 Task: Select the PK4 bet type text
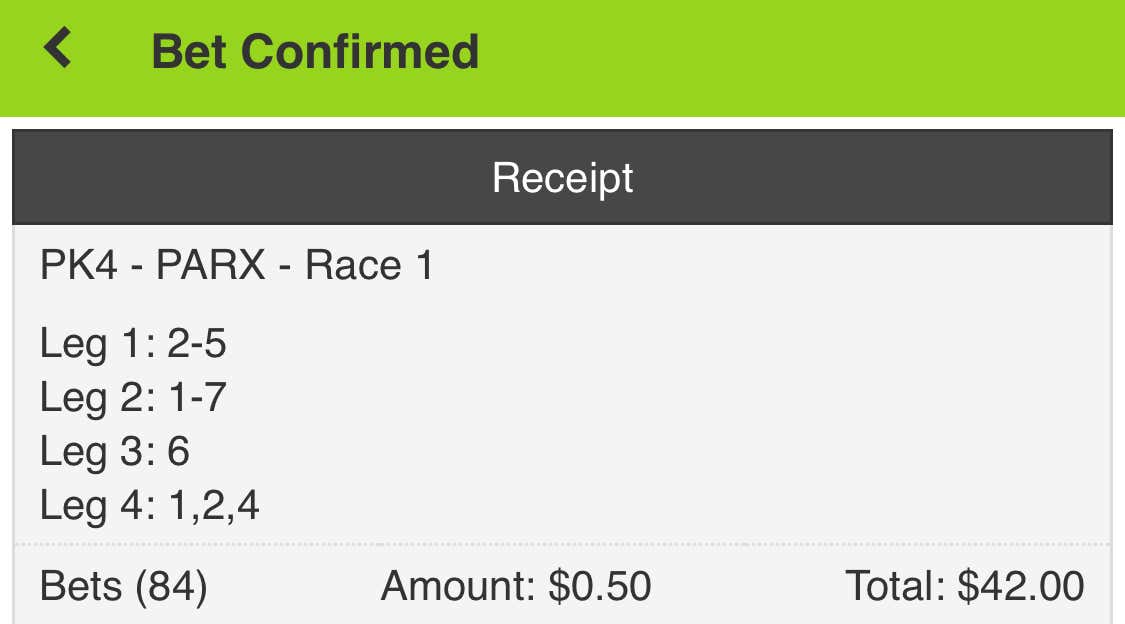coord(79,266)
